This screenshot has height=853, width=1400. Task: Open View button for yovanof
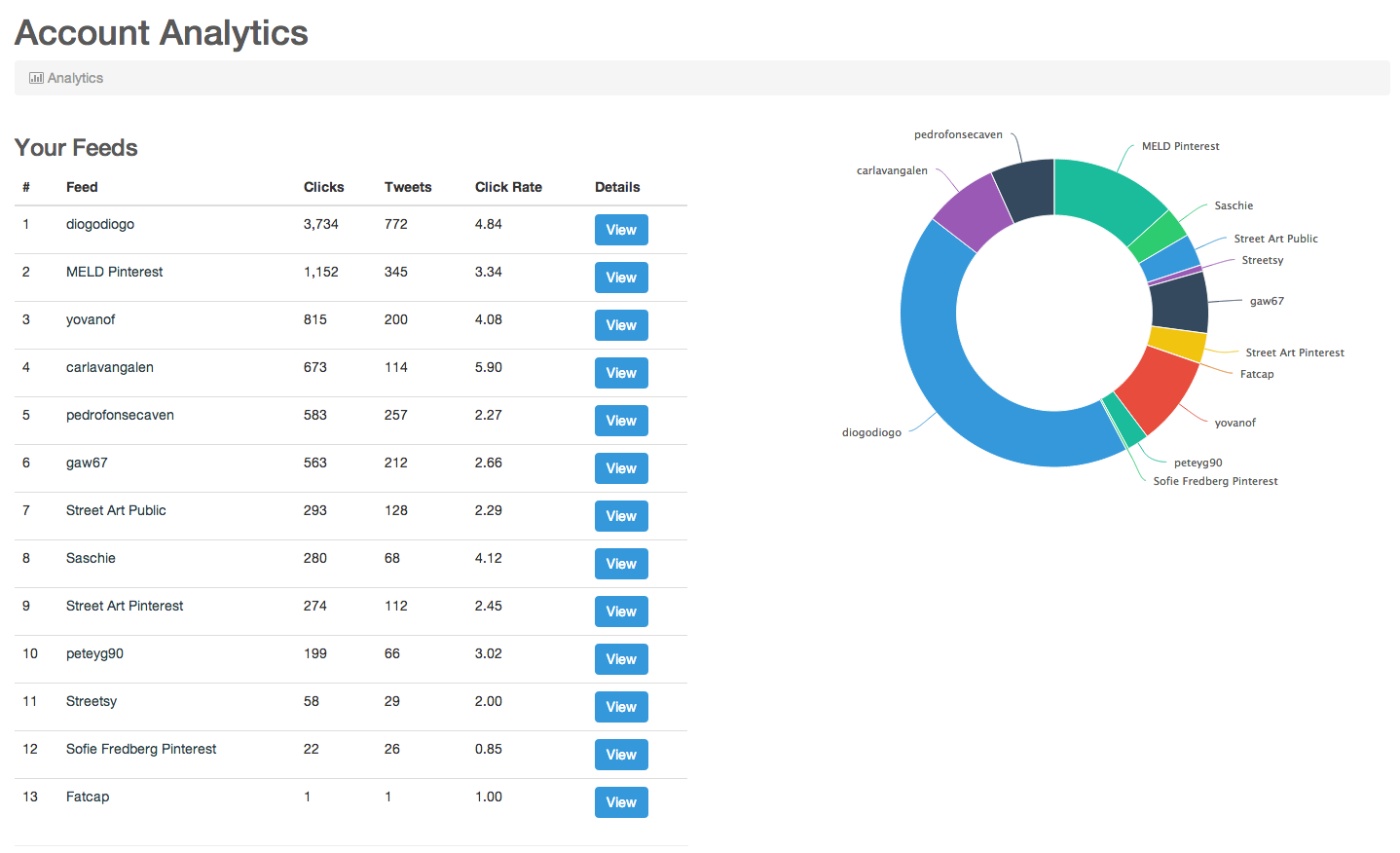620,325
